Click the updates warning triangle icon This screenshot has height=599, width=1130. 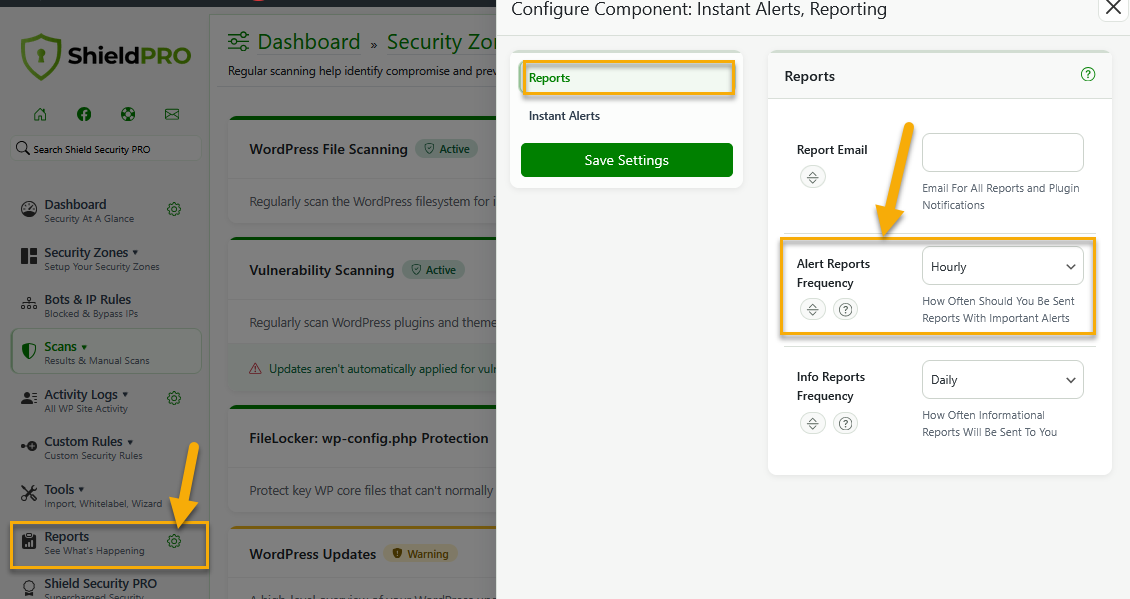255,368
